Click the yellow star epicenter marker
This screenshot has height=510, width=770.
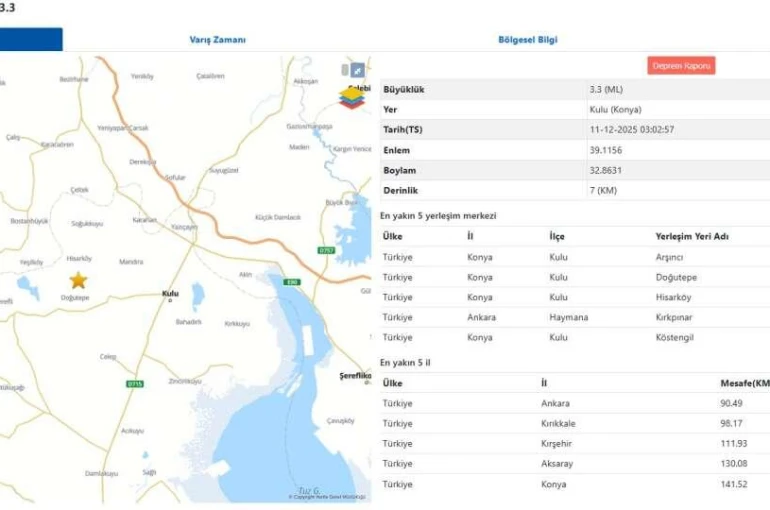[x=78, y=280]
